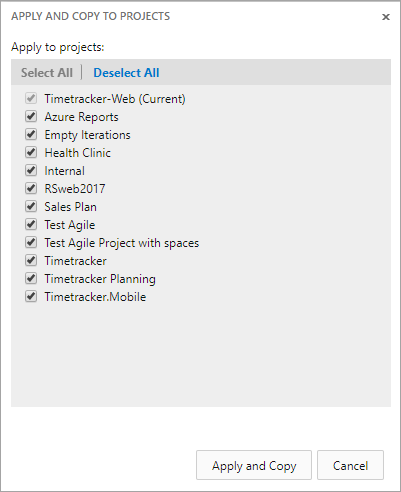Click the Timetracker Planning label text
This screenshot has height=492, width=401.
coord(100,279)
